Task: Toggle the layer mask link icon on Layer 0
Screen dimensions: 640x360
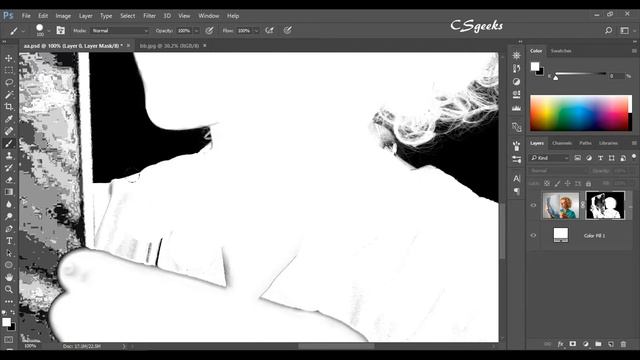Action: tap(582, 205)
